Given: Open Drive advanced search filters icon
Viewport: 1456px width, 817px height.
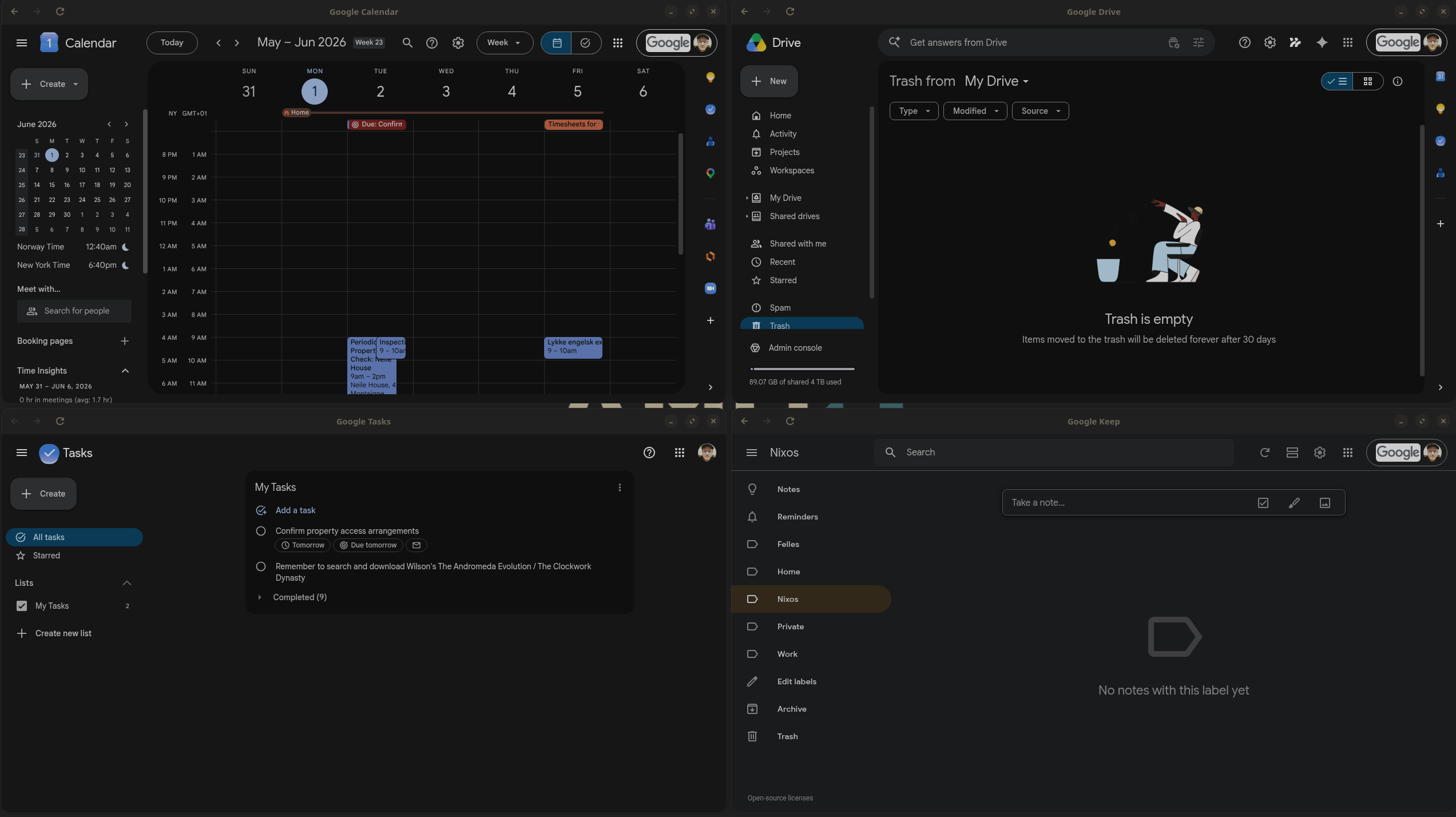Looking at the screenshot, I should tap(1199, 42).
